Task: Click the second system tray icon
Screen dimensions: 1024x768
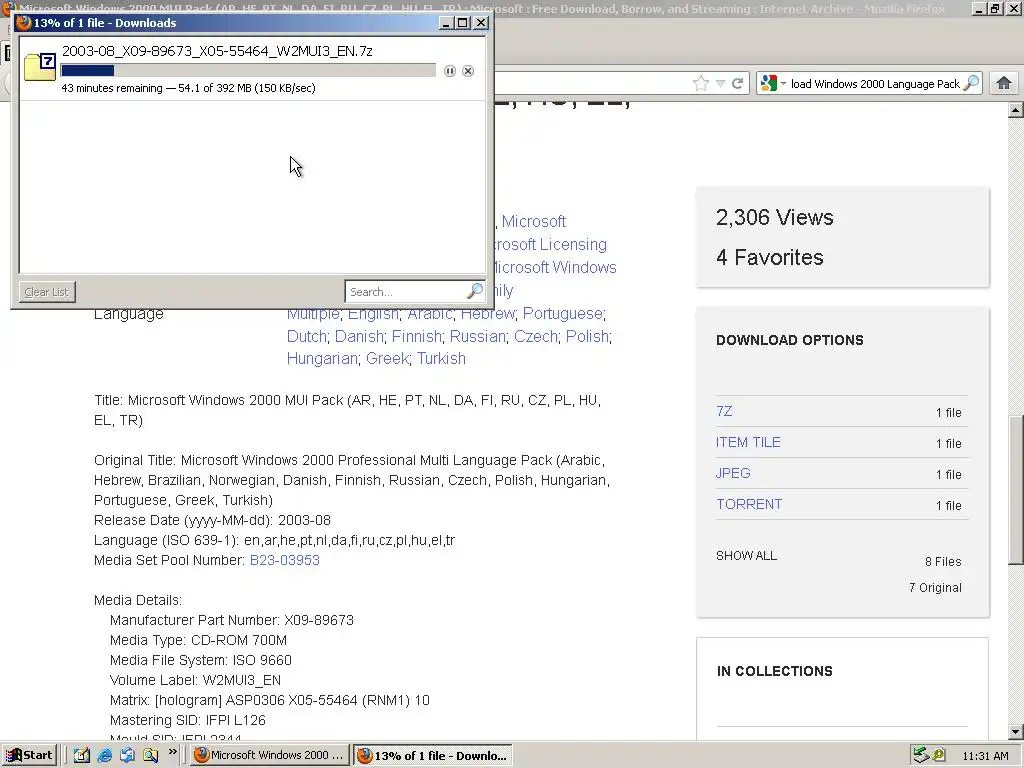Action: (939, 755)
